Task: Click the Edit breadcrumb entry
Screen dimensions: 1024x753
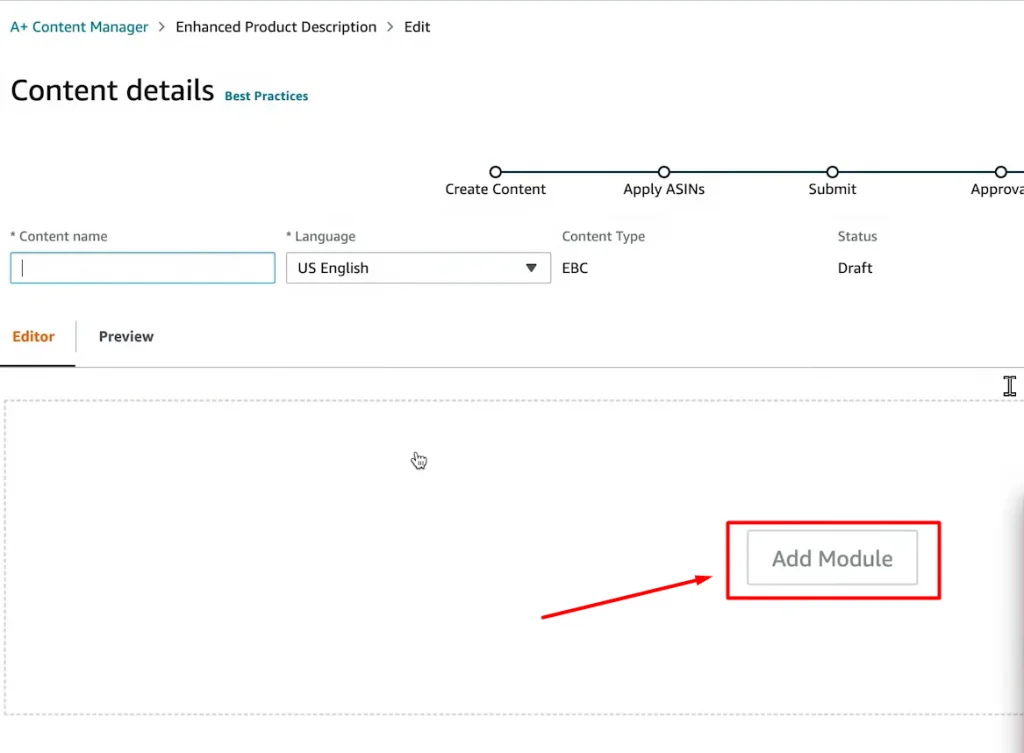Action: (x=417, y=27)
